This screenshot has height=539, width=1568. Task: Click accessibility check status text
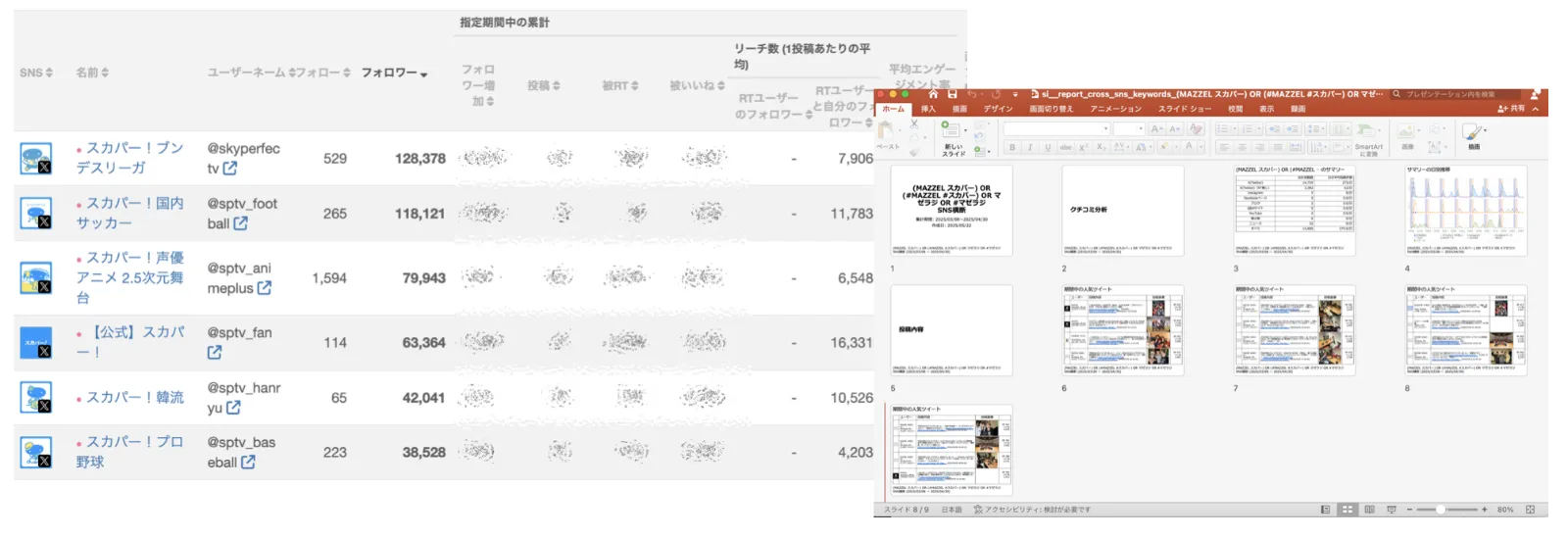(1031, 510)
